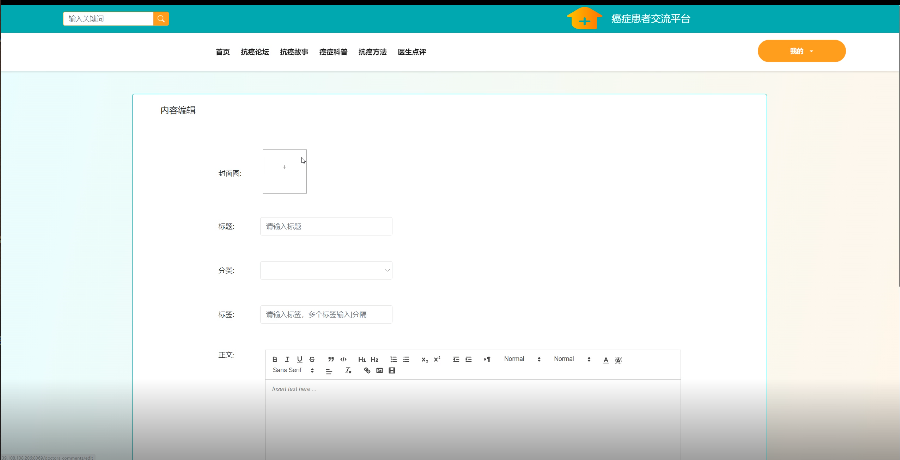Image resolution: width=900 pixels, height=460 pixels.
Task: Insert a video using the film icon
Action: 392,370
